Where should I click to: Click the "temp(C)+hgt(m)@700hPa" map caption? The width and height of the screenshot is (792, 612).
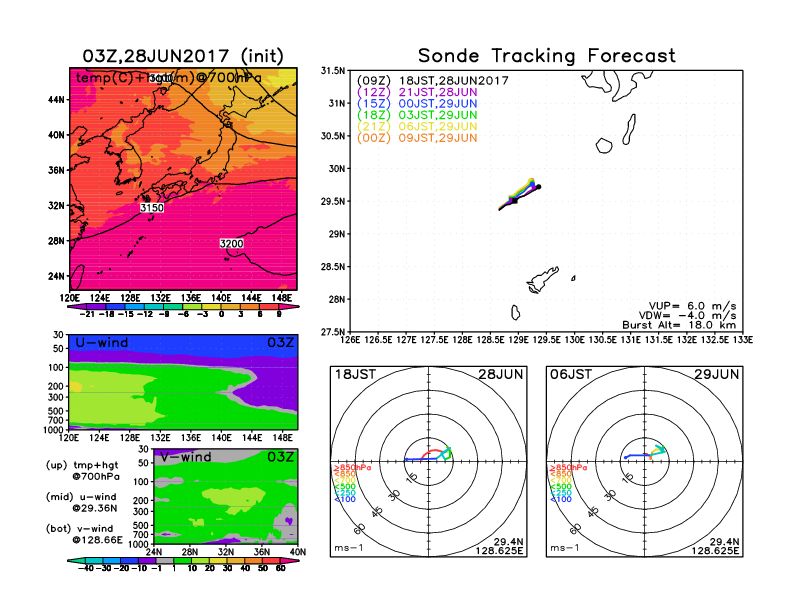(169, 78)
